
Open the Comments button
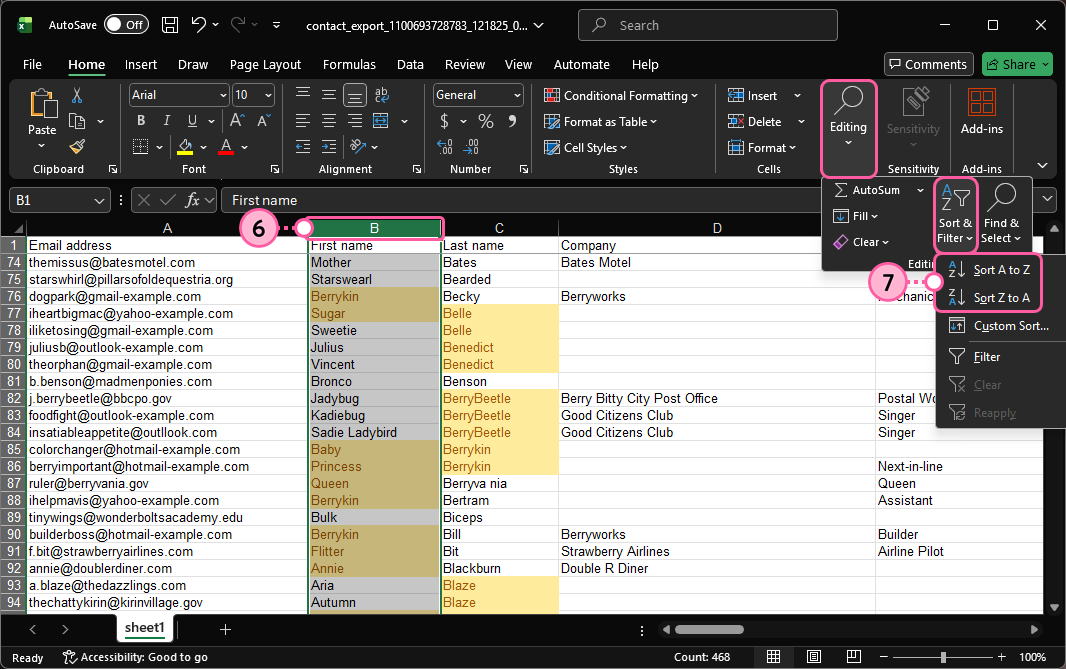click(929, 64)
